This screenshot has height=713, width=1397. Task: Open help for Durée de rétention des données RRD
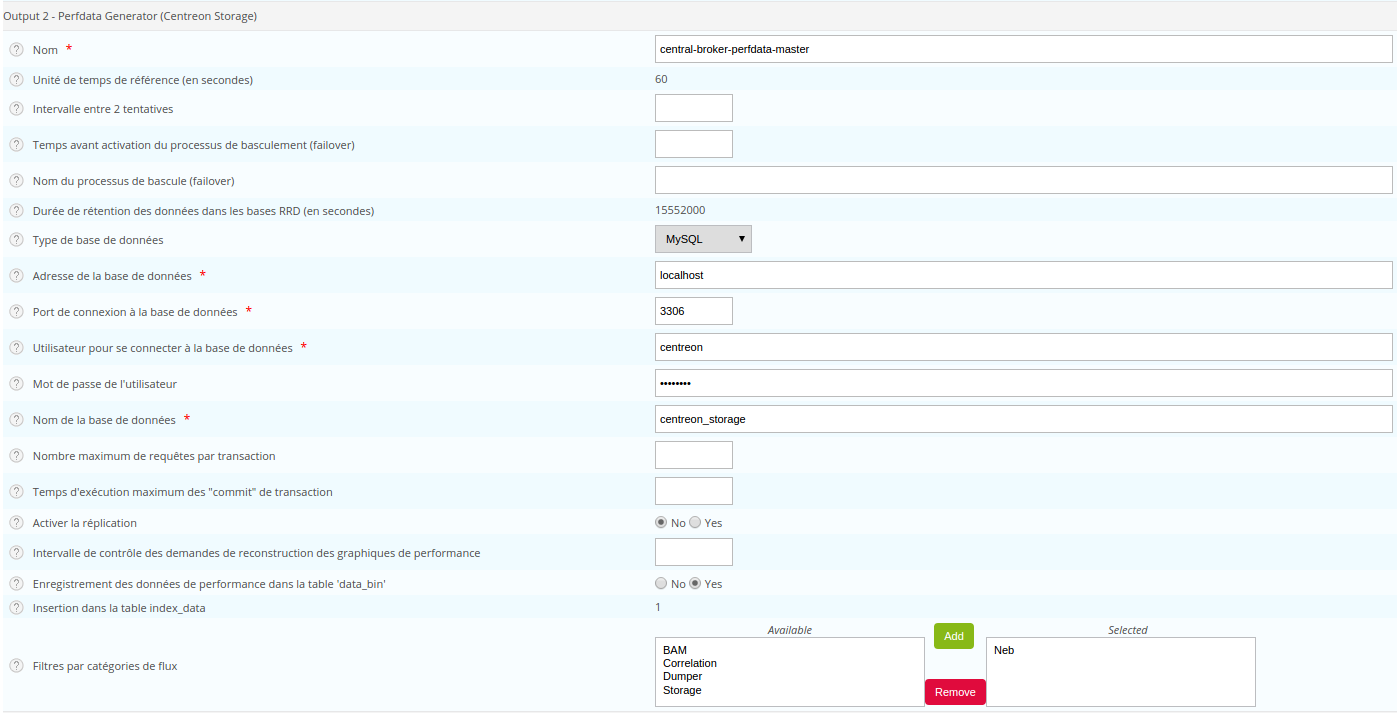pyautogui.click(x=16, y=211)
